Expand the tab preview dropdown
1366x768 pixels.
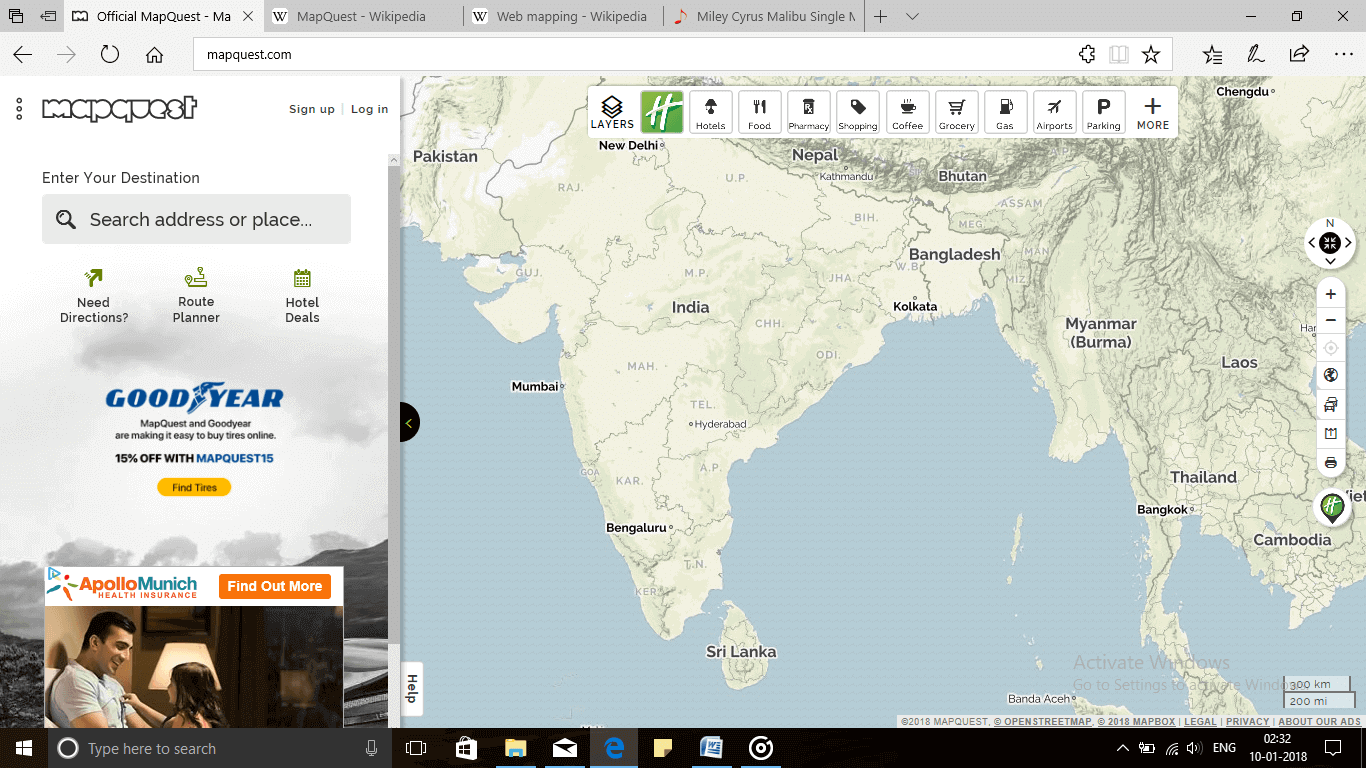coord(912,17)
